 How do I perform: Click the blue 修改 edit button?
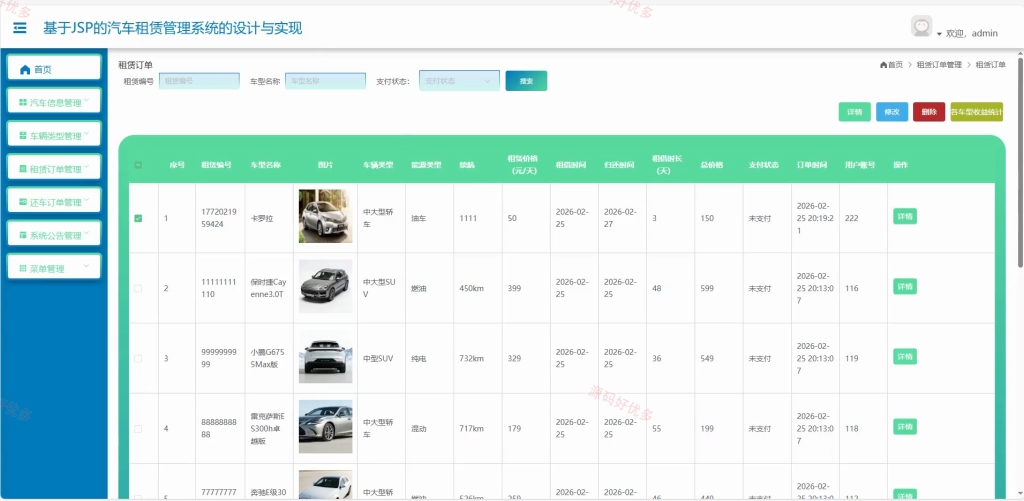click(x=892, y=112)
